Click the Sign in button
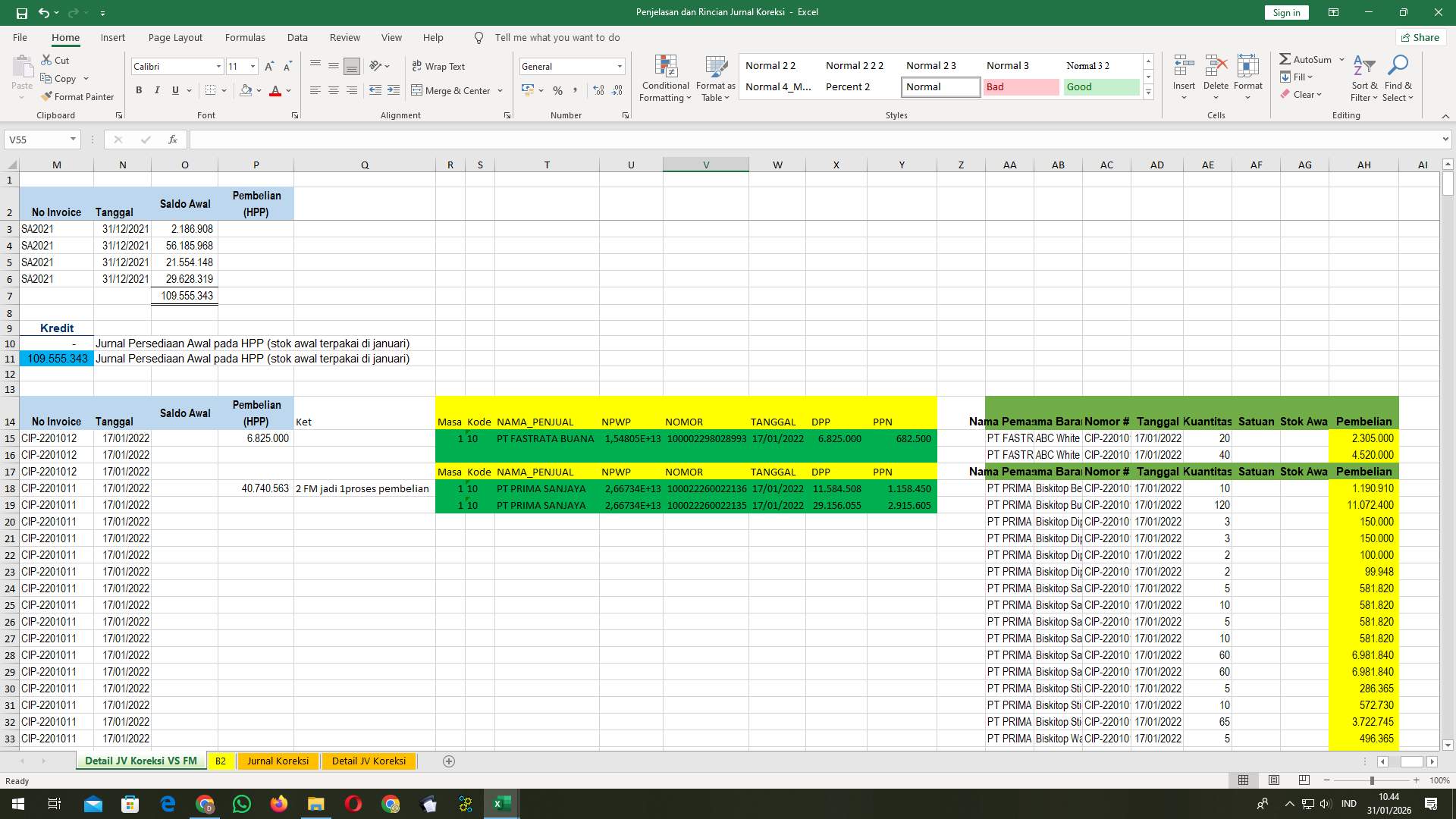This screenshot has height=819, width=1456. point(1285,12)
